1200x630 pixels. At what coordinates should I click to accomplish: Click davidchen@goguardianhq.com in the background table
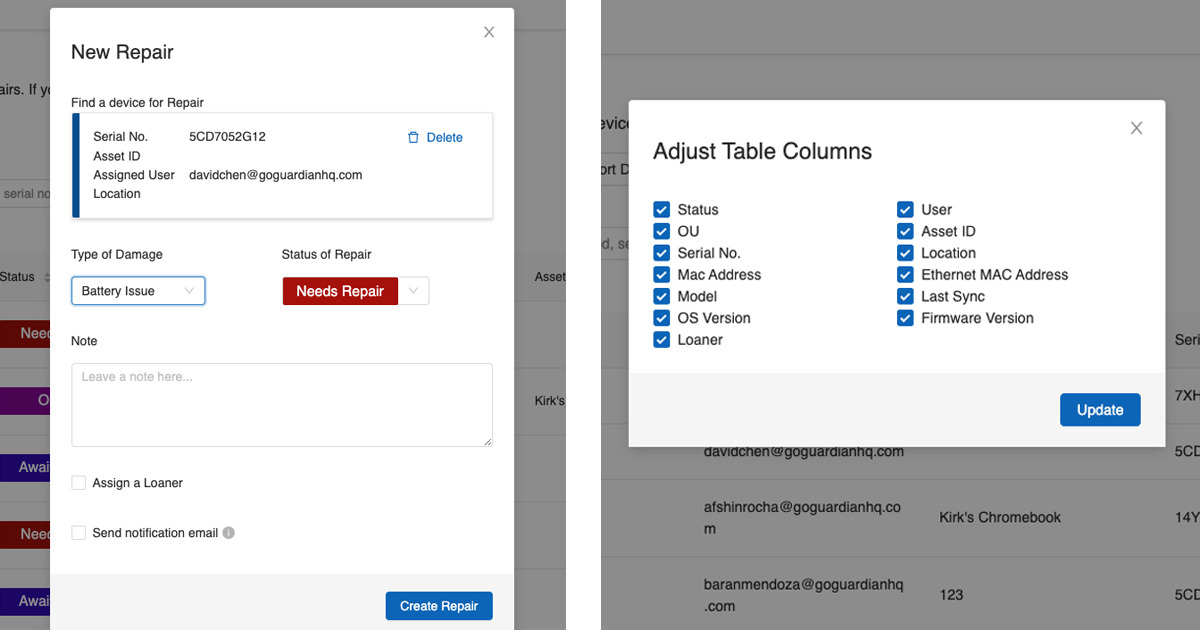pos(804,451)
